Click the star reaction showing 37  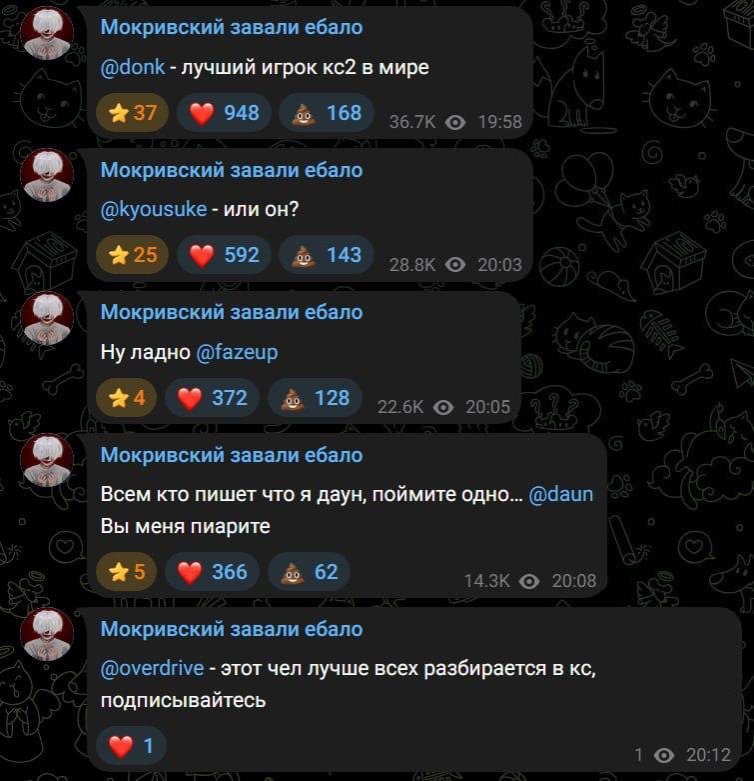coord(132,113)
